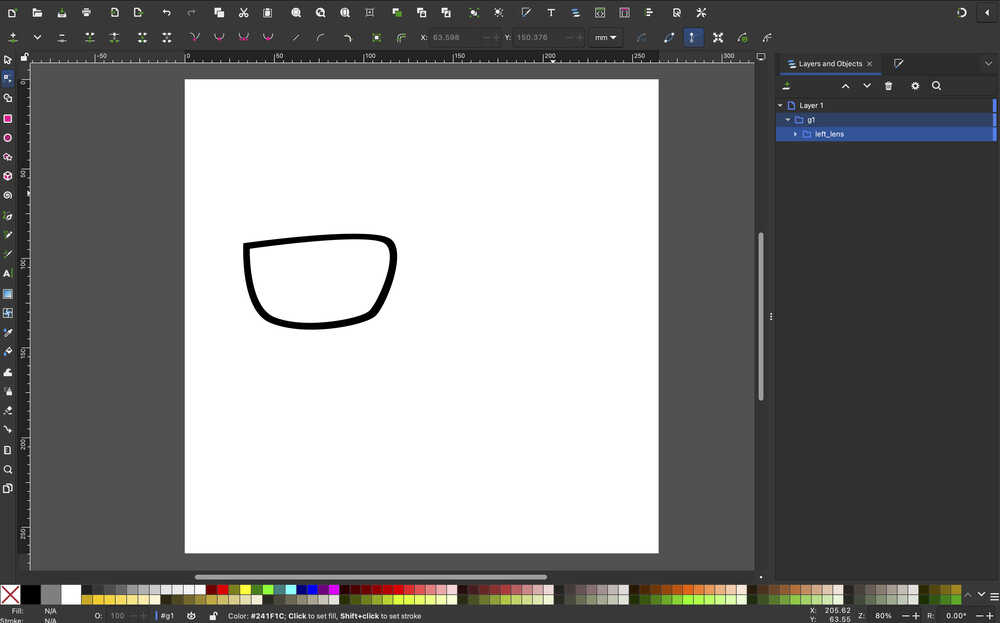1000x623 pixels.
Task: Open the XML editor from the toolbar
Action: (x=600, y=13)
